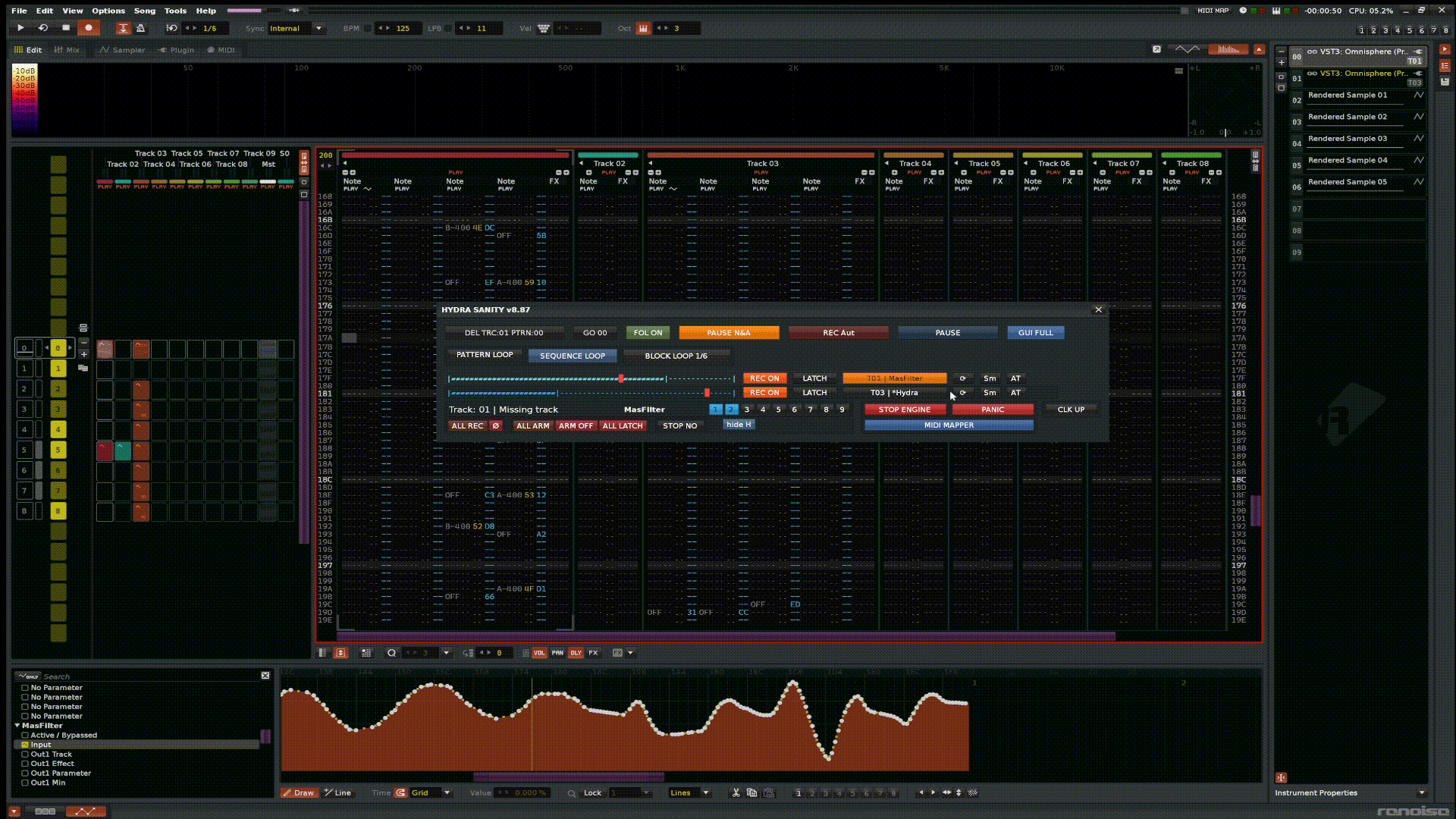Toggle DLY column visibility in pattern editor
Viewport: 1456px width, 819px height.
(576, 653)
